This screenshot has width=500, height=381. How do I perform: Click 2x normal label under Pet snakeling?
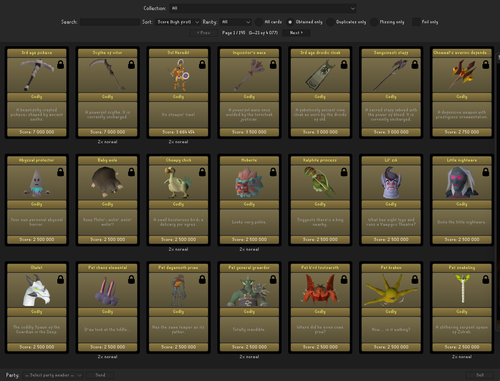pos(462,357)
